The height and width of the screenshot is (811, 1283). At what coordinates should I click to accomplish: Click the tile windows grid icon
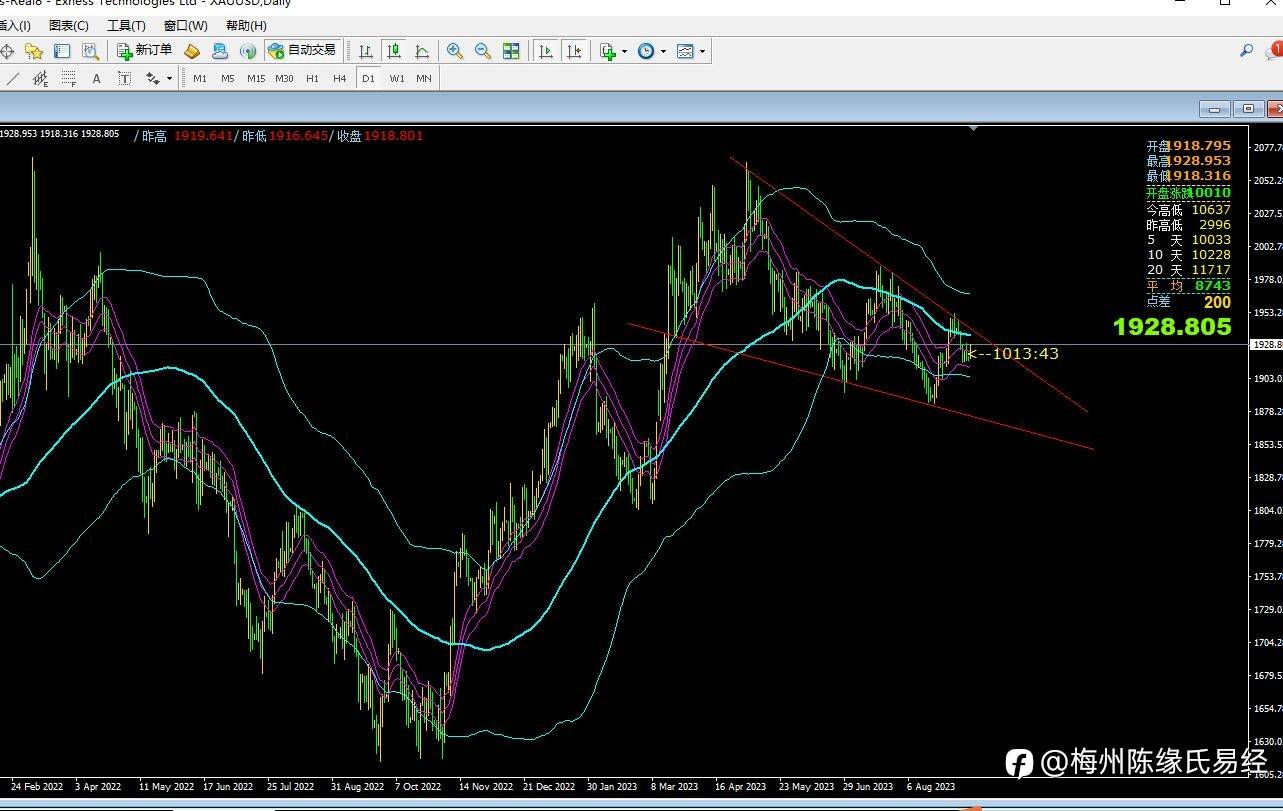[x=511, y=51]
